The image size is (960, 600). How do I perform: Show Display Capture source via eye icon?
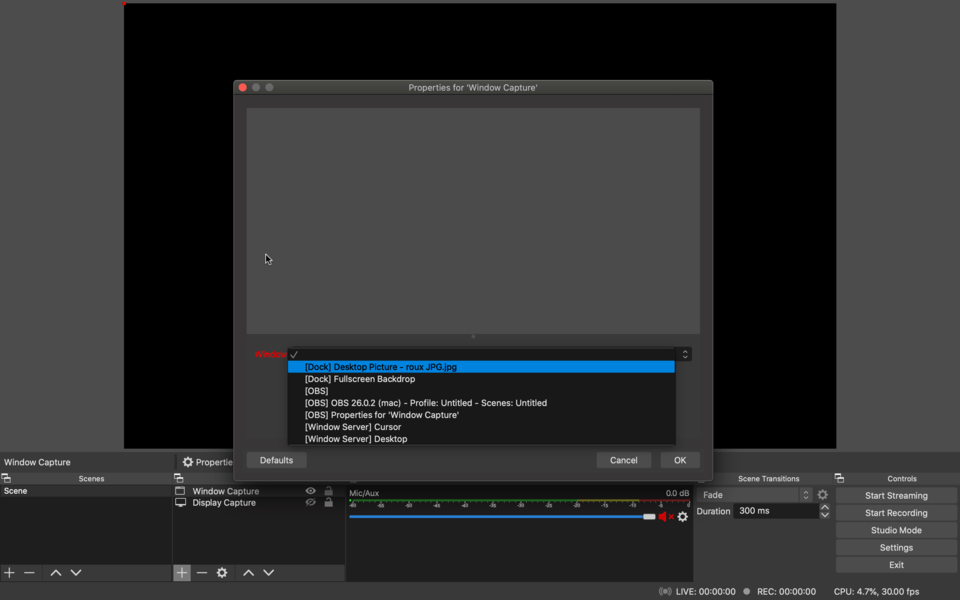click(310, 503)
